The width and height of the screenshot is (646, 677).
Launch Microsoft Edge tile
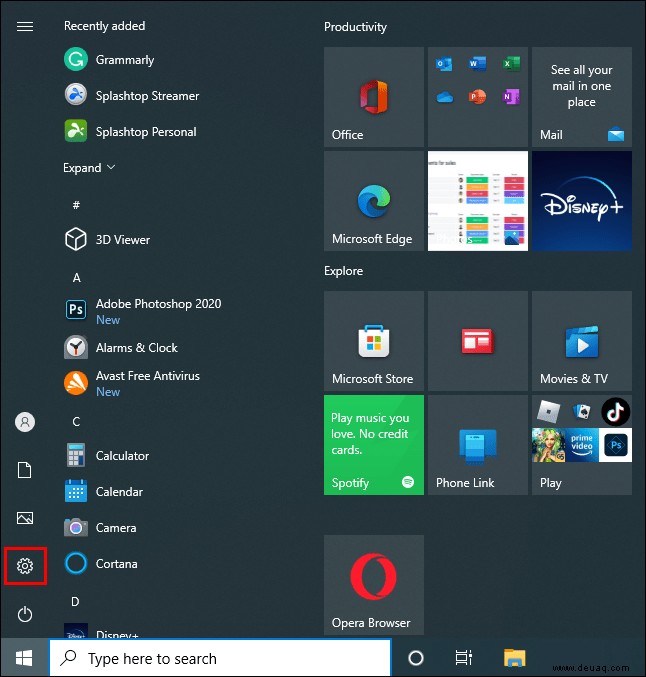(374, 201)
